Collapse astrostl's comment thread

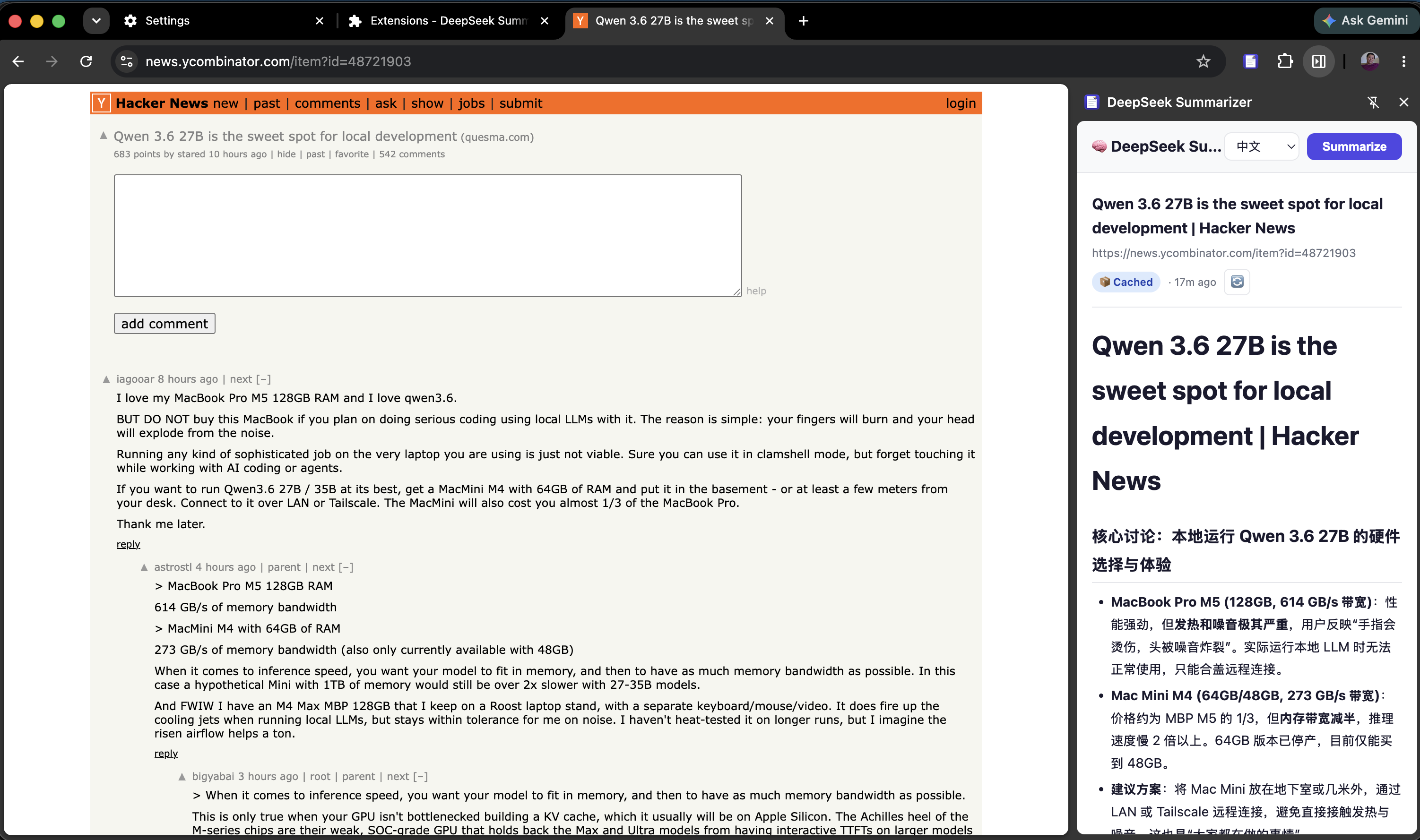click(x=346, y=566)
